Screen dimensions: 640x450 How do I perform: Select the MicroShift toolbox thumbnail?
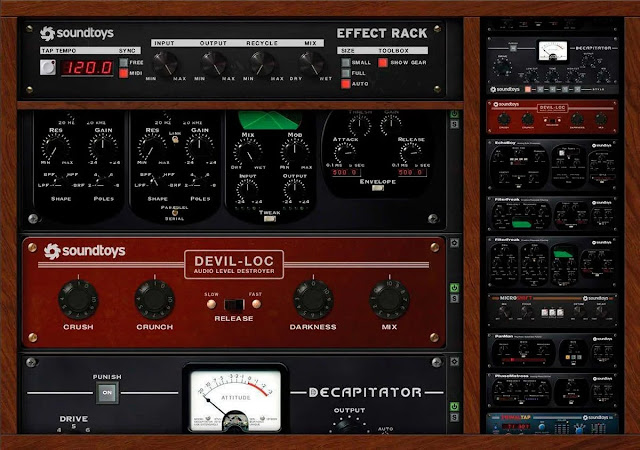tap(552, 310)
